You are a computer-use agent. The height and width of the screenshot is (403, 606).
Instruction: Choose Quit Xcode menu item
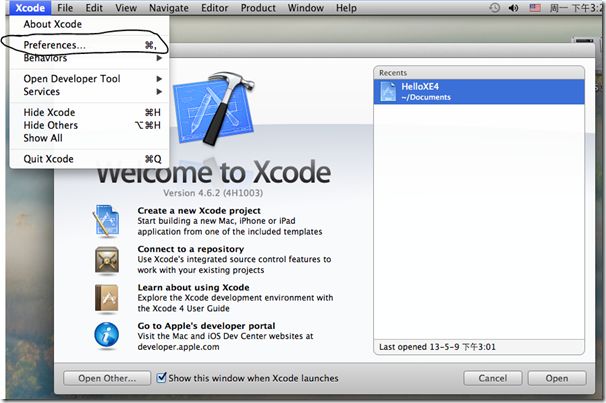coord(89,159)
